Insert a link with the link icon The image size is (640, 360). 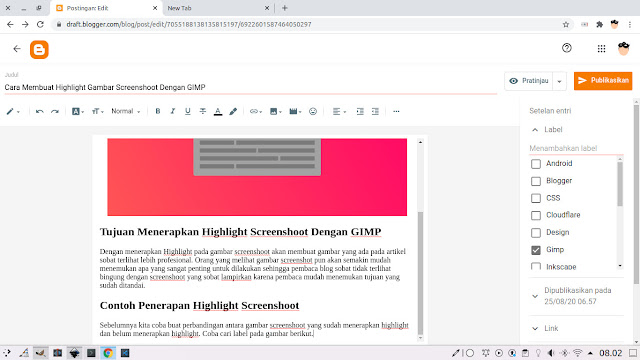256,111
